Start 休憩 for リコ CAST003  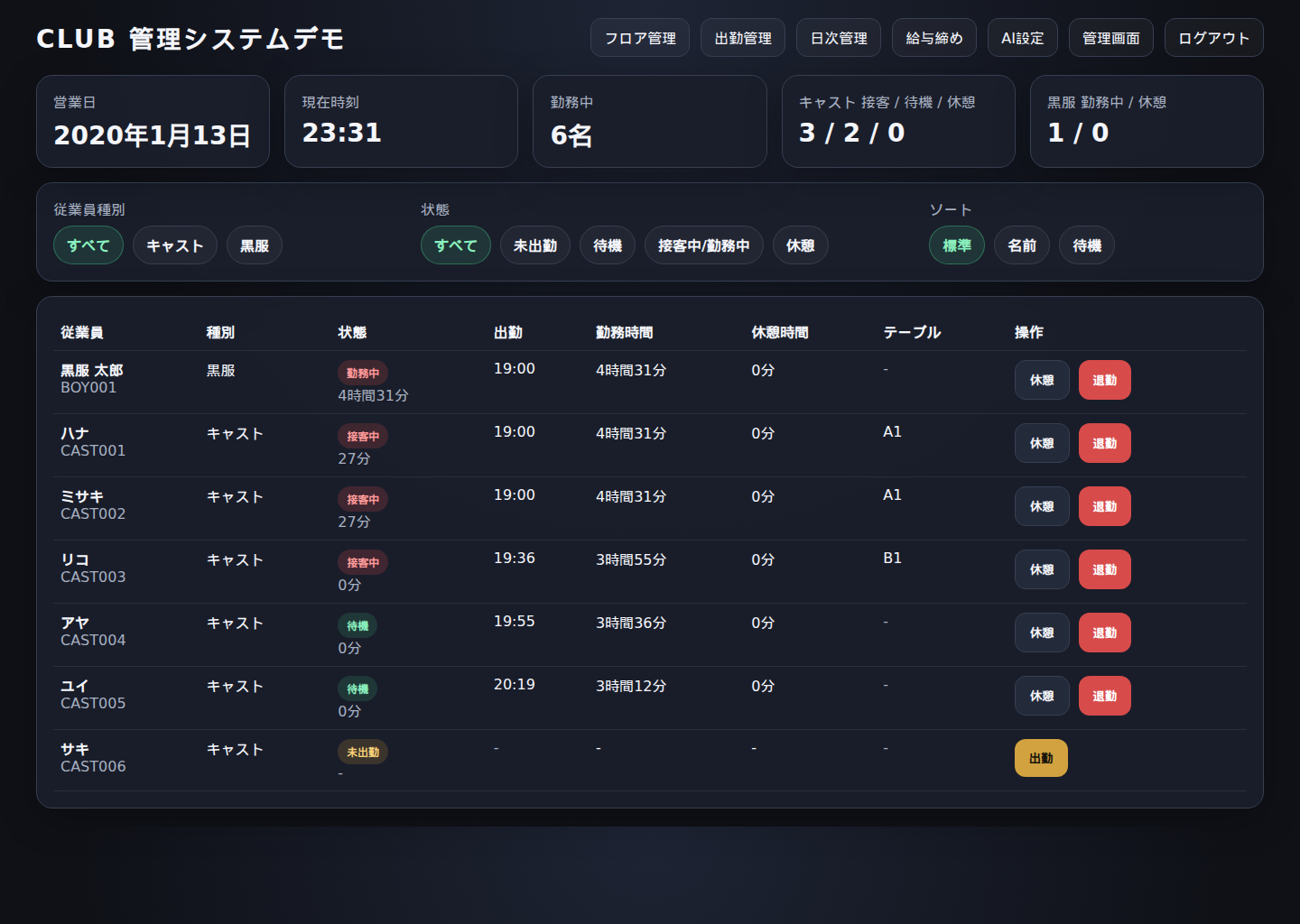1042,569
